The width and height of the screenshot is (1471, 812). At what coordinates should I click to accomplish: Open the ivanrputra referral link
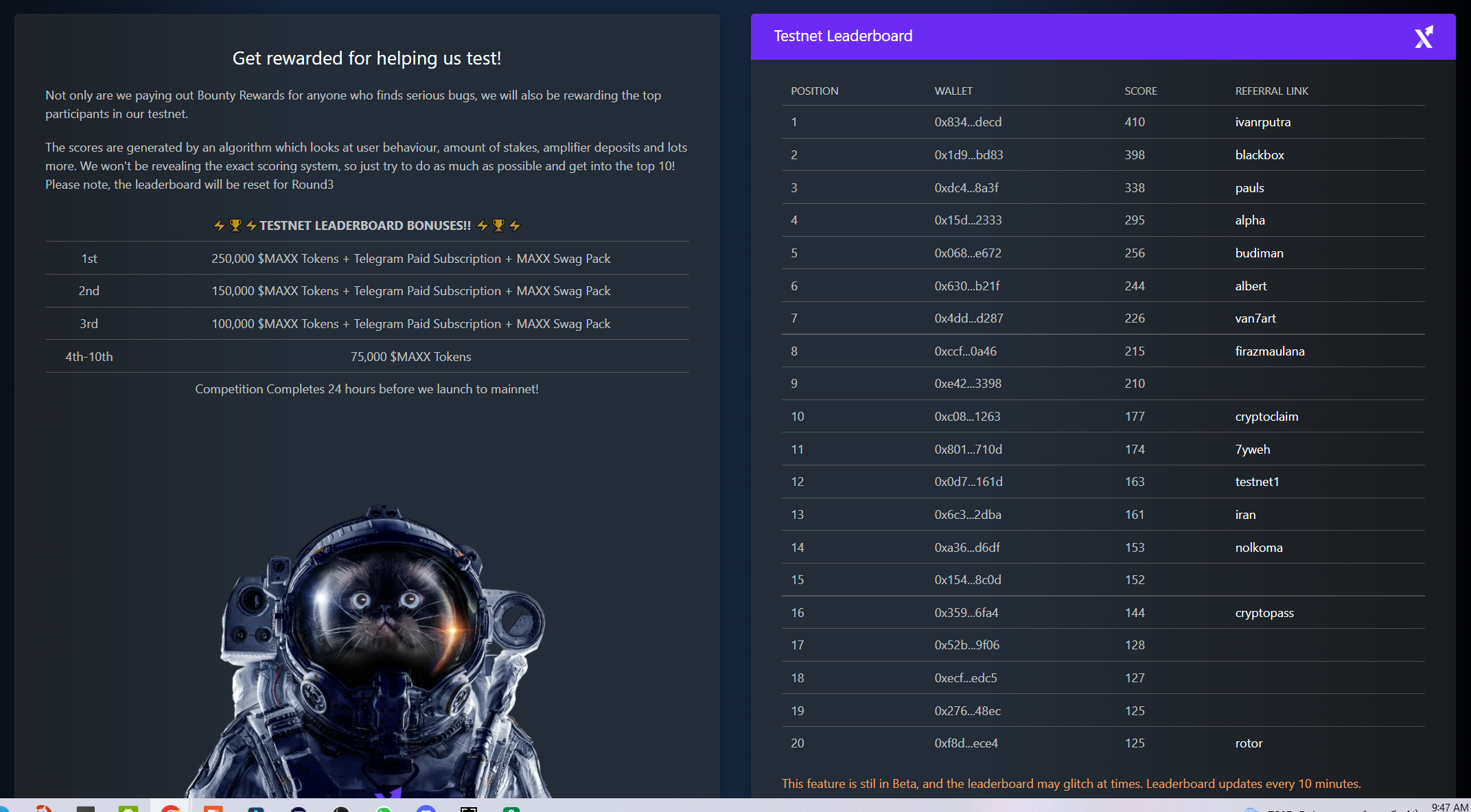coord(1263,122)
